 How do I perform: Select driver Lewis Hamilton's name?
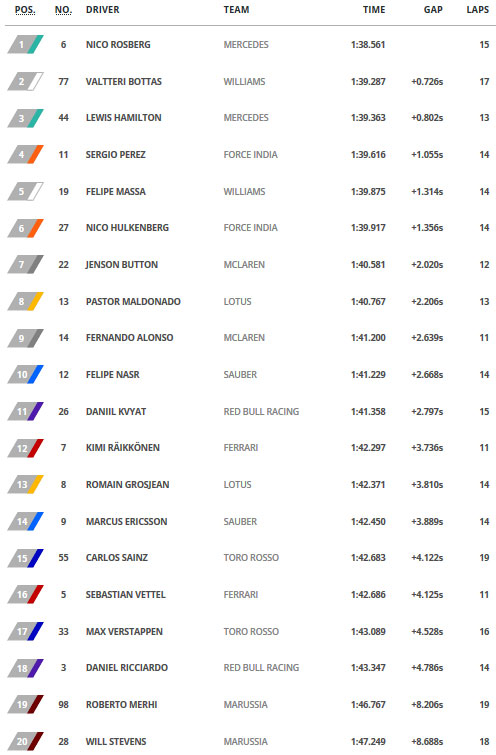tap(124, 118)
